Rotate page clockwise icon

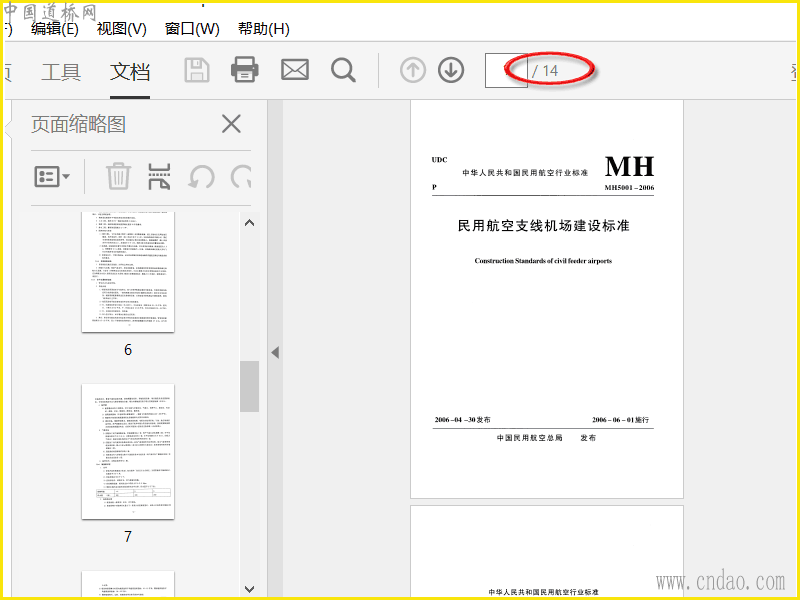pyautogui.click(x=241, y=177)
